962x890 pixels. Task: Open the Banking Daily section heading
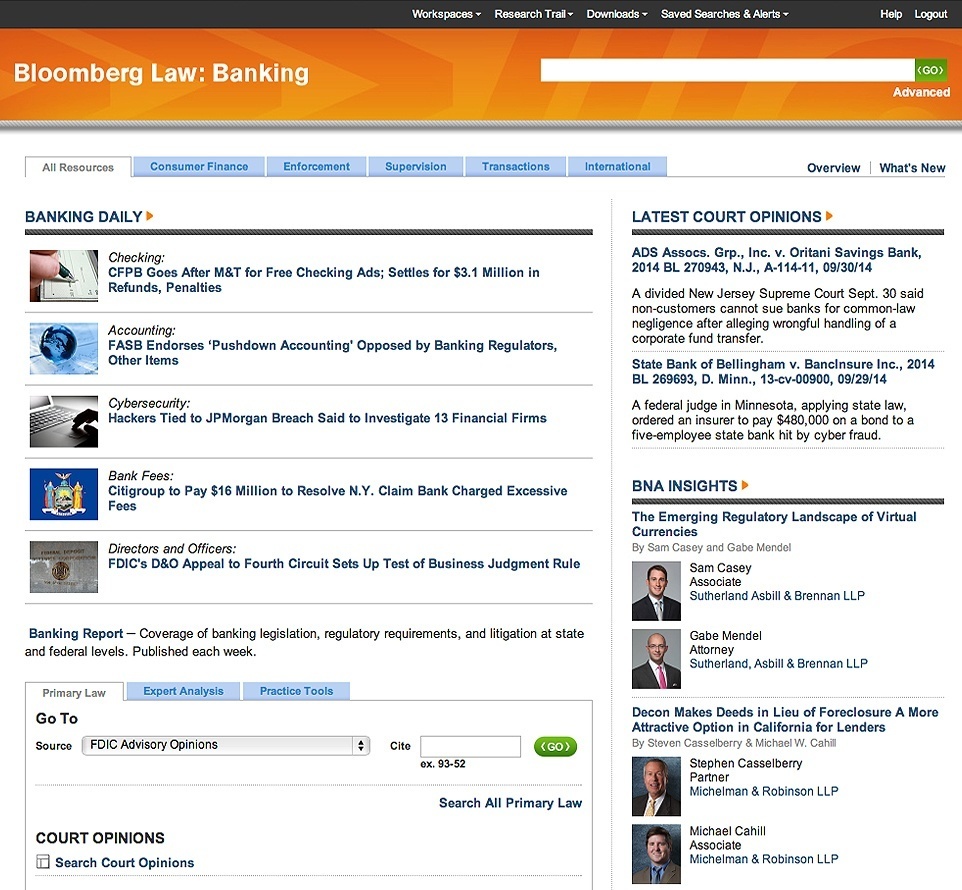click(x=83, y=217)
